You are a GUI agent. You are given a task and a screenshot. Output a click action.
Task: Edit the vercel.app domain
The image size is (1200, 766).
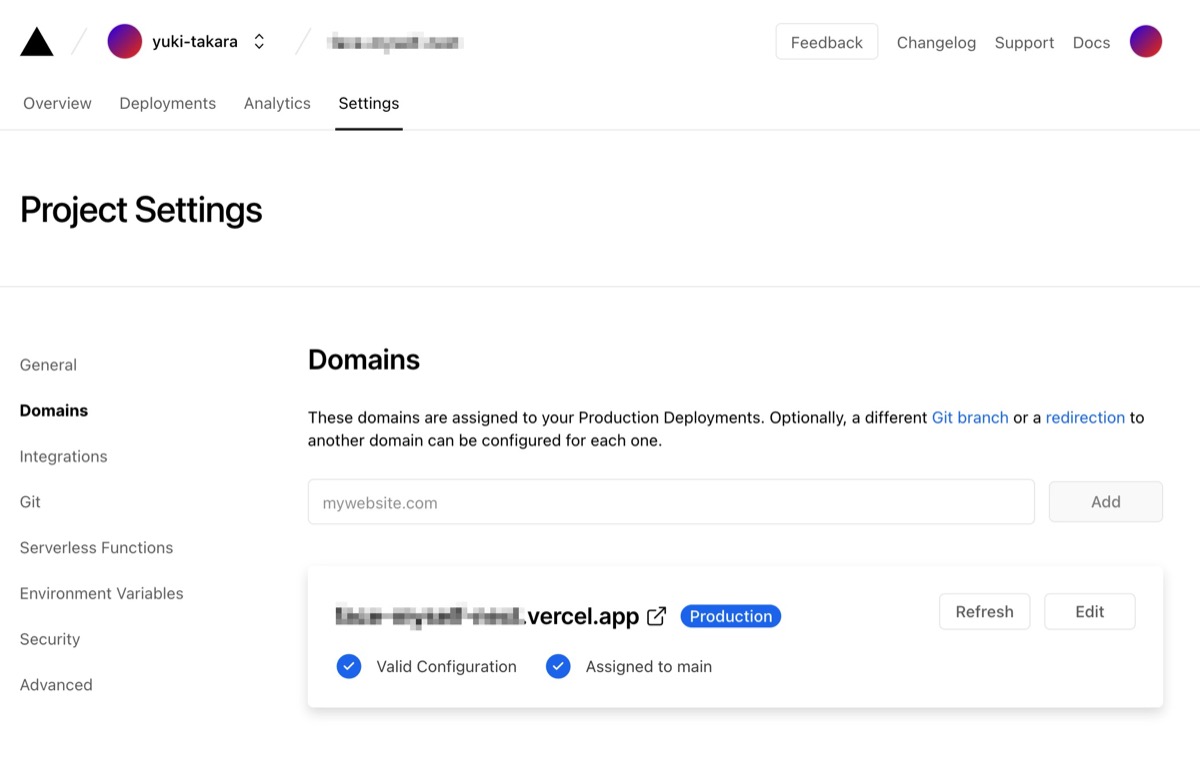click(1089, 612)
